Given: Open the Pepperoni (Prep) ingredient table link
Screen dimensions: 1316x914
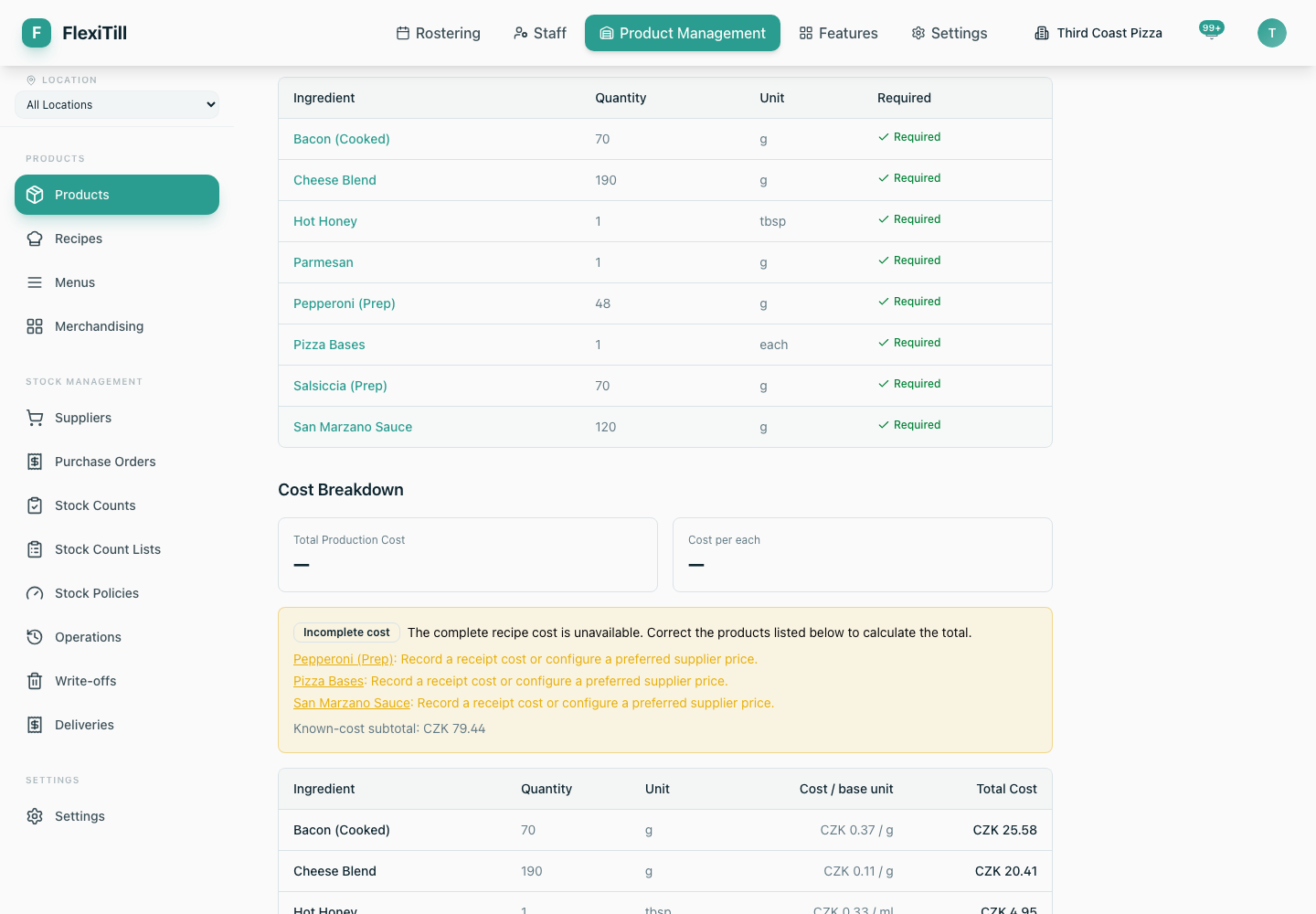Looking at the screenshot, I should pos(345,303).
